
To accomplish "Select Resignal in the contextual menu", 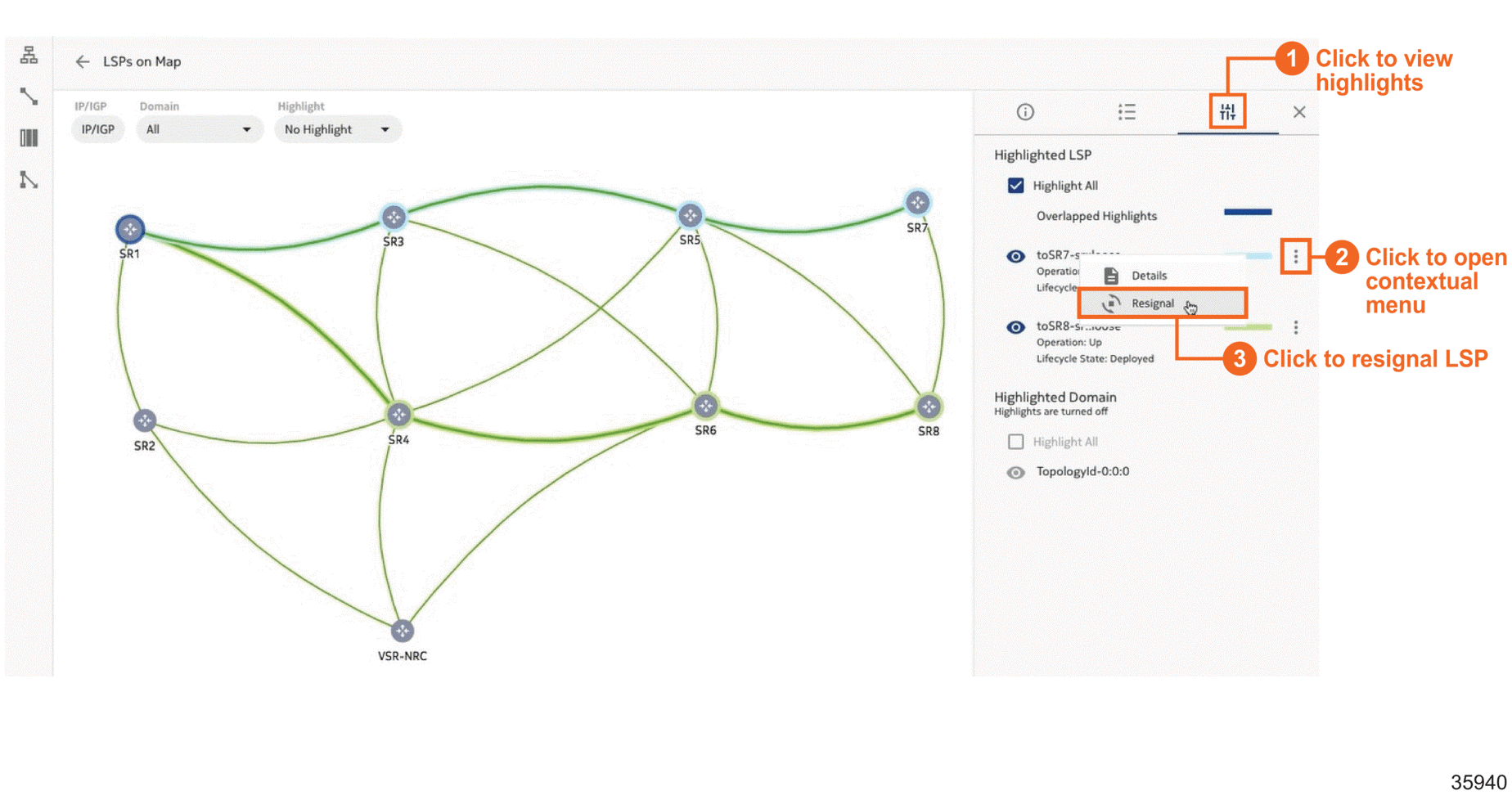I will 1152,303.
